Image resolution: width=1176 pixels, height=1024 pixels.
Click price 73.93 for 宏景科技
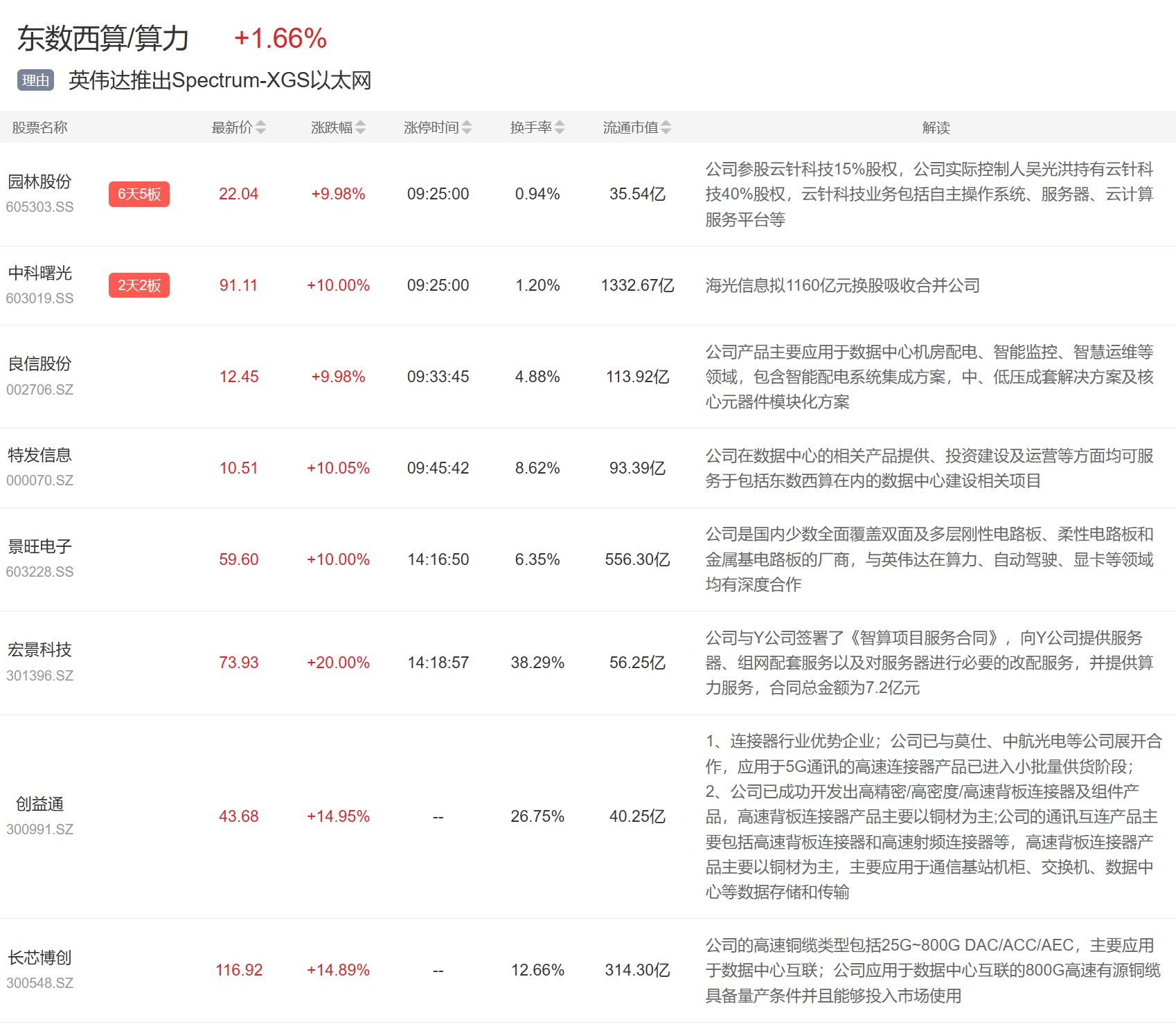pyautogui.click(x=239, y=663)
